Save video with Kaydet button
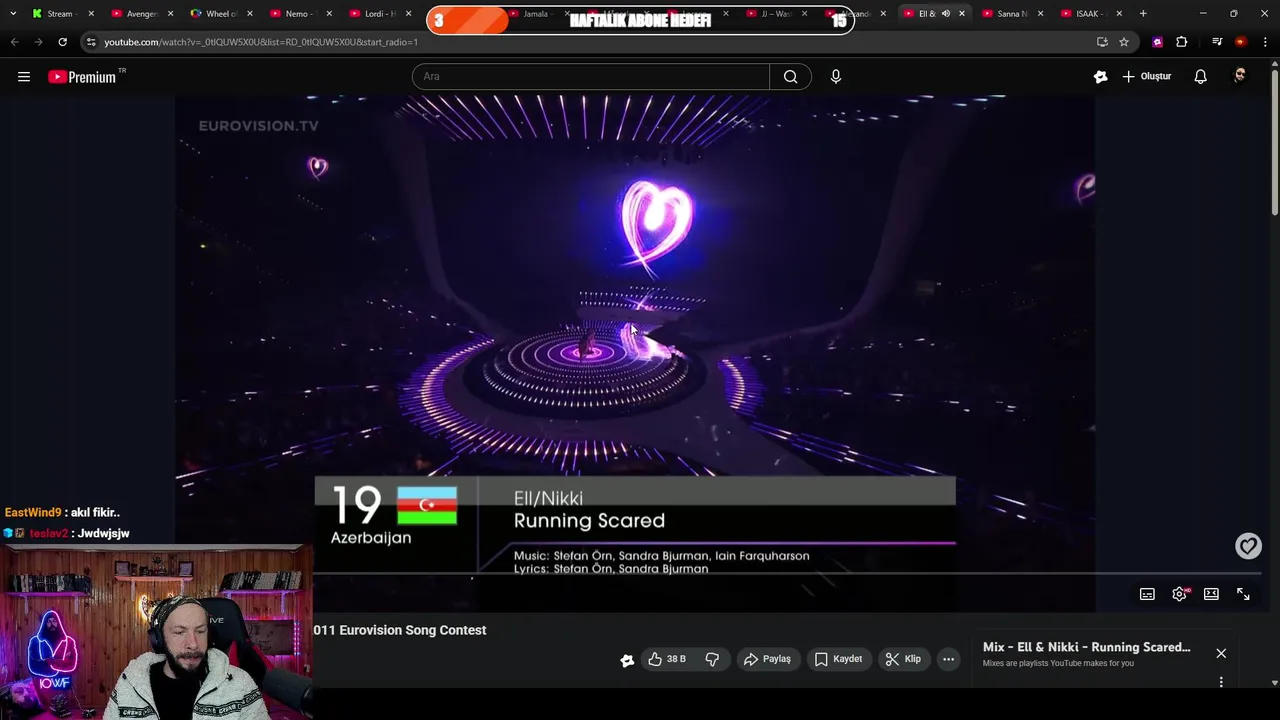1280x720 pixels. coord(838,659)
